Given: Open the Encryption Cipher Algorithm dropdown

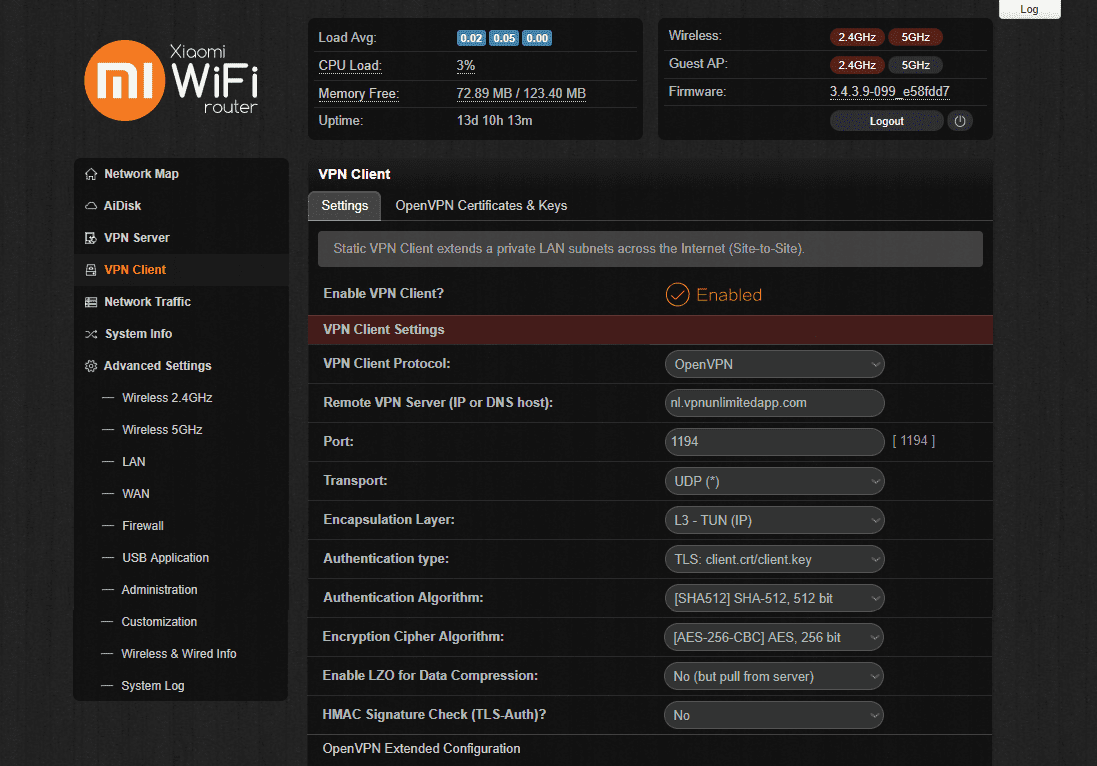Looking at the screenshot, I should [x=774, y=637].
